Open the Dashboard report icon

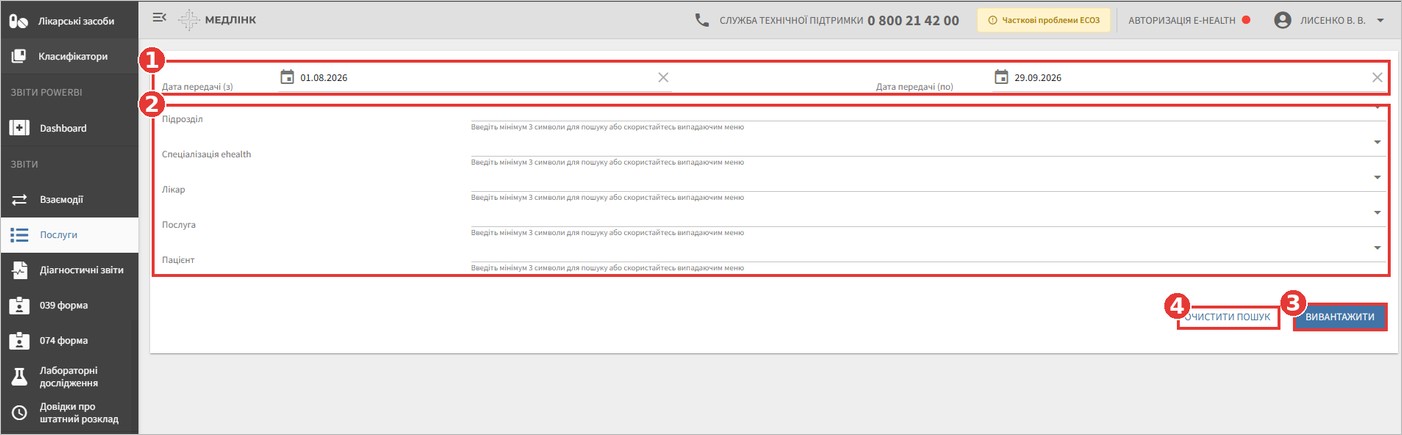pos(19,128)
